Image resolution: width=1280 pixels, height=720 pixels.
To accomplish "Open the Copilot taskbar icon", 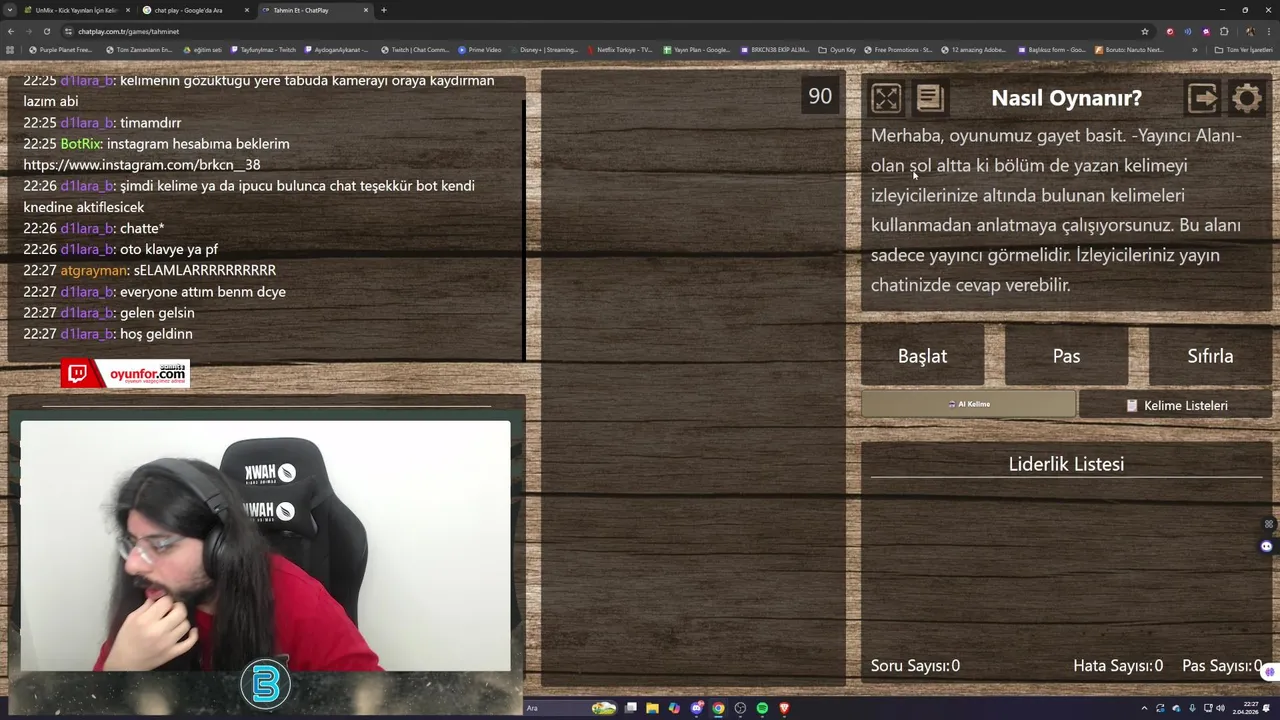I will (674, 708).
